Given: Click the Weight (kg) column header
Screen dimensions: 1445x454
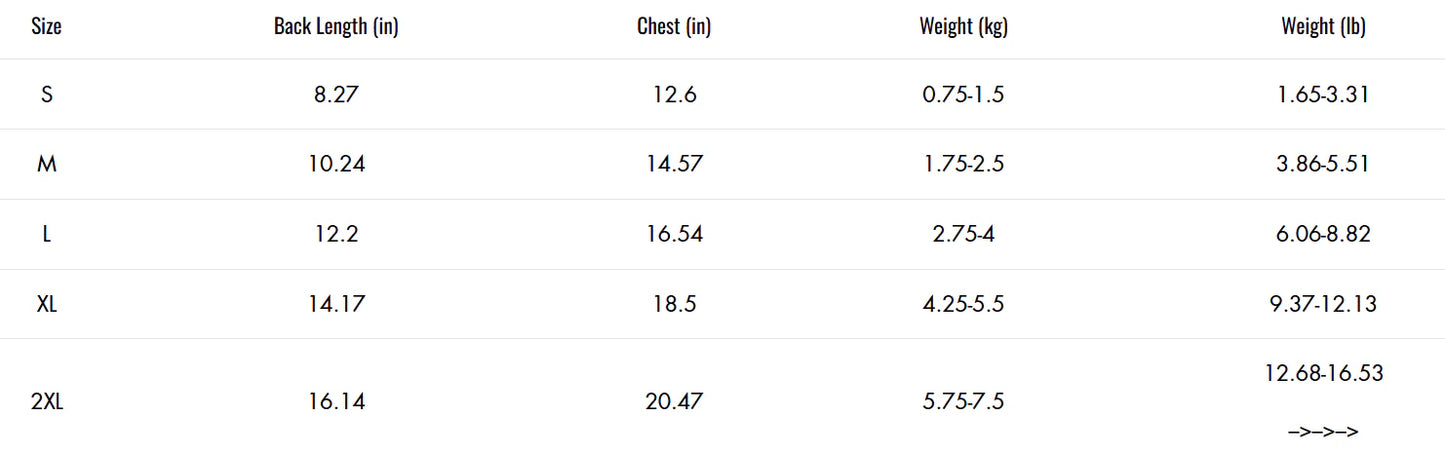Looking at the screenshot, I should (964, 27).
